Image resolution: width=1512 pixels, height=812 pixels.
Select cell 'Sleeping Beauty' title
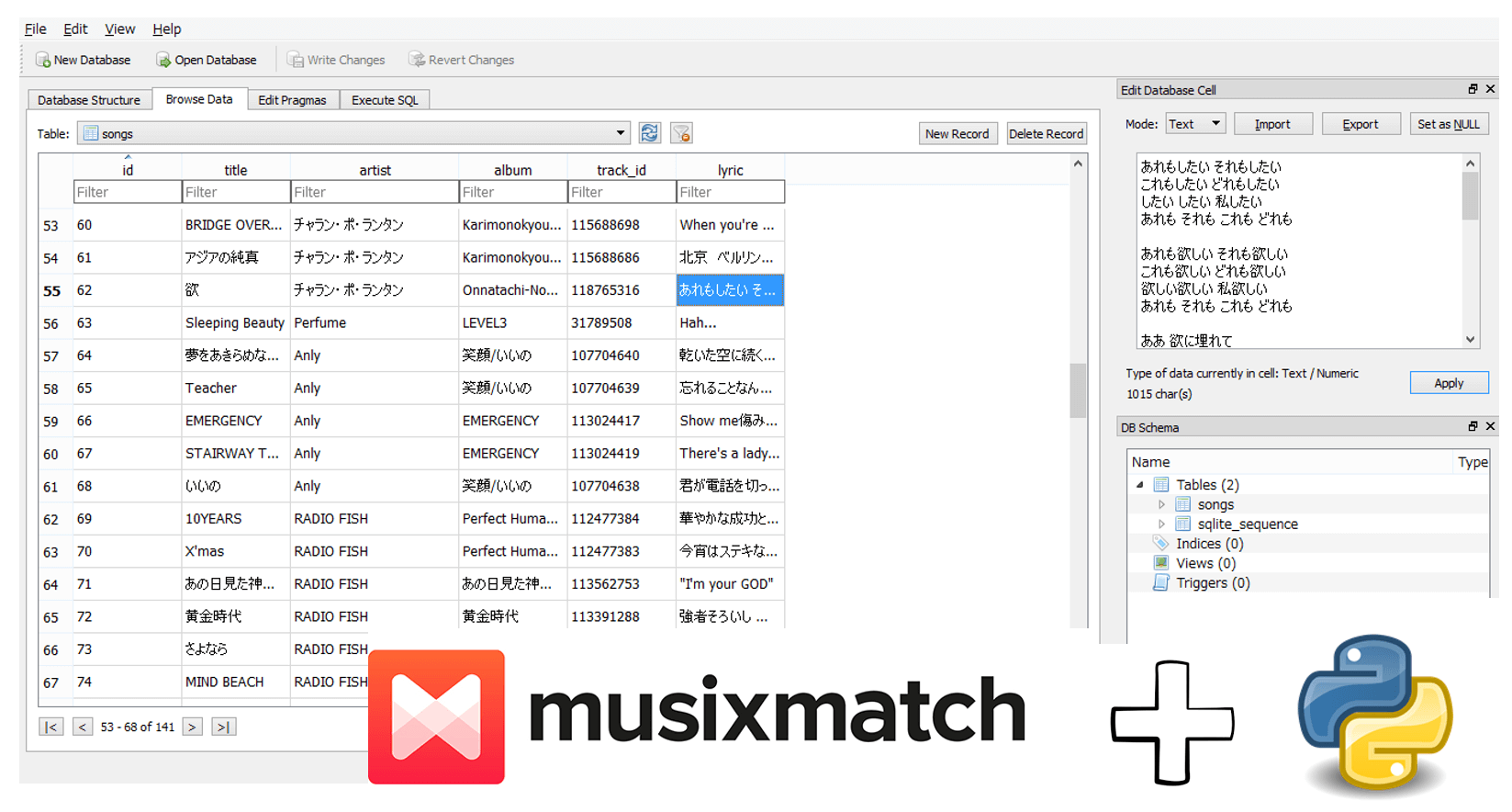point(235,322)
